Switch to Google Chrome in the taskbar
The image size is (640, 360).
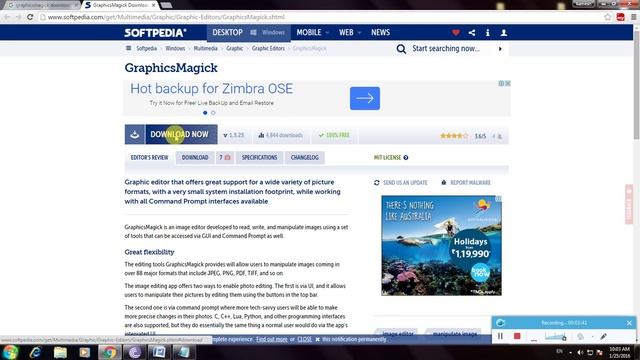[109, 352]
